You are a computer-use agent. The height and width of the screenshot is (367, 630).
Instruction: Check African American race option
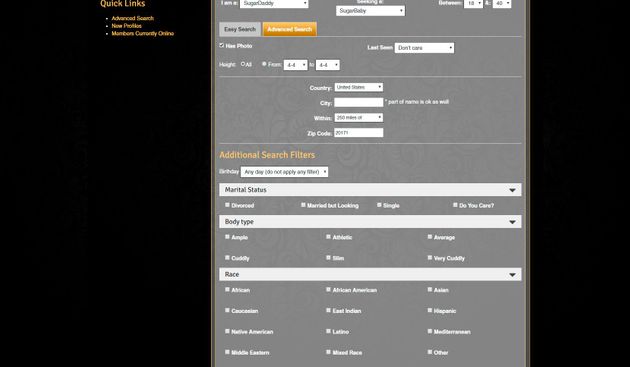(x=328, y=289)
